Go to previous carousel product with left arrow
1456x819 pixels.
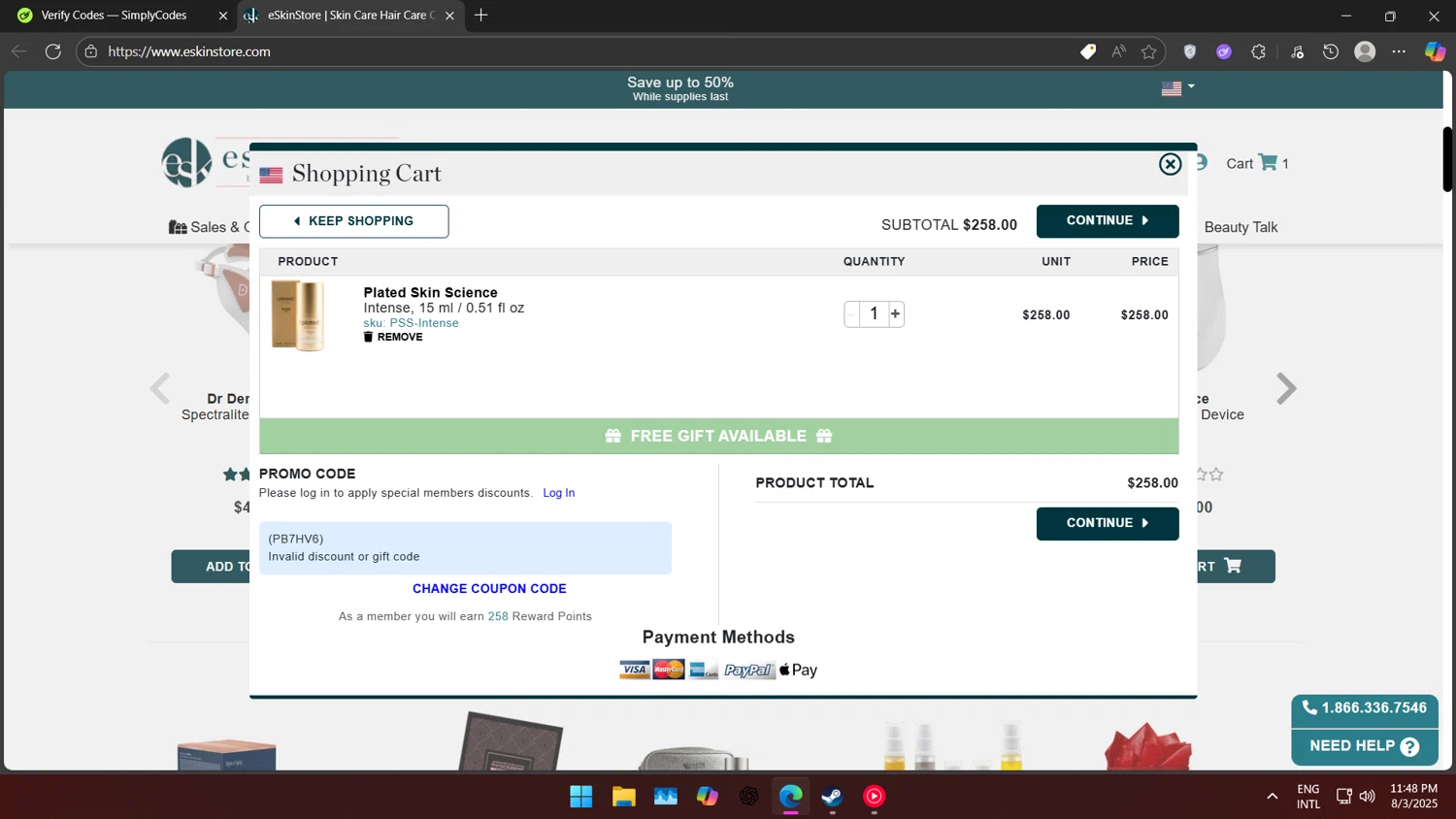(160, 388)
